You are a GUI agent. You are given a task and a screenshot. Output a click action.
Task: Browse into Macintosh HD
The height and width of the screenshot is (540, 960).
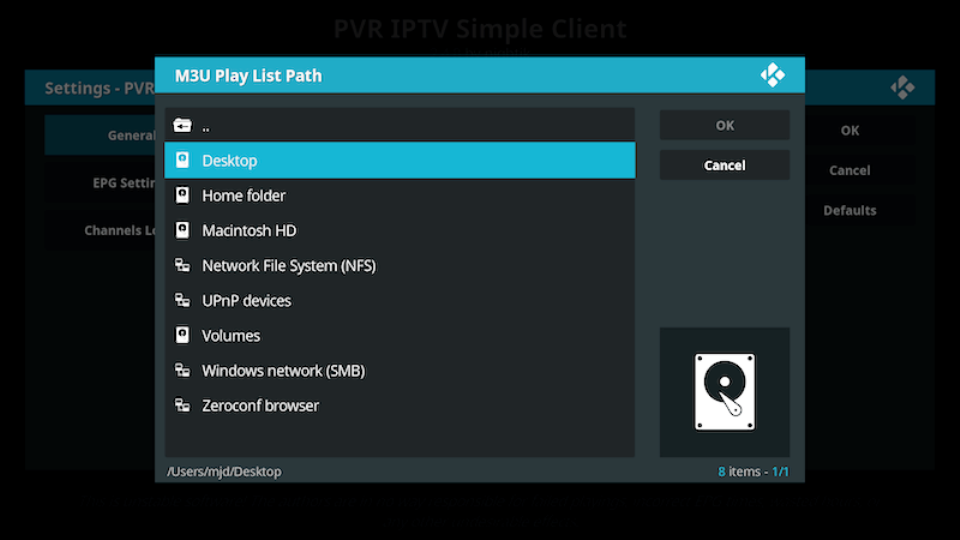tap(249, 231)
